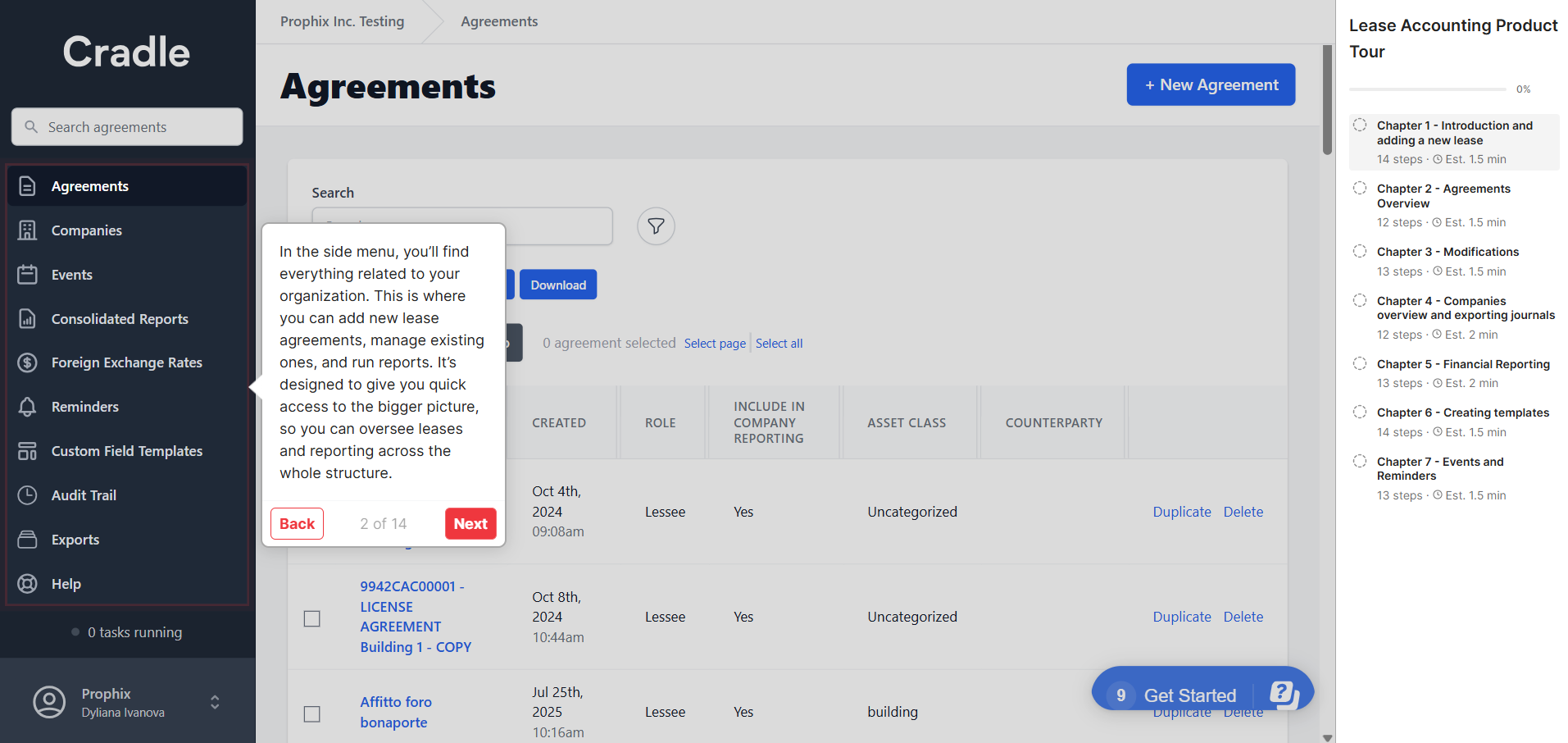Click the New Agreement button
1568x743 pixels.
tap(1211, 84)
